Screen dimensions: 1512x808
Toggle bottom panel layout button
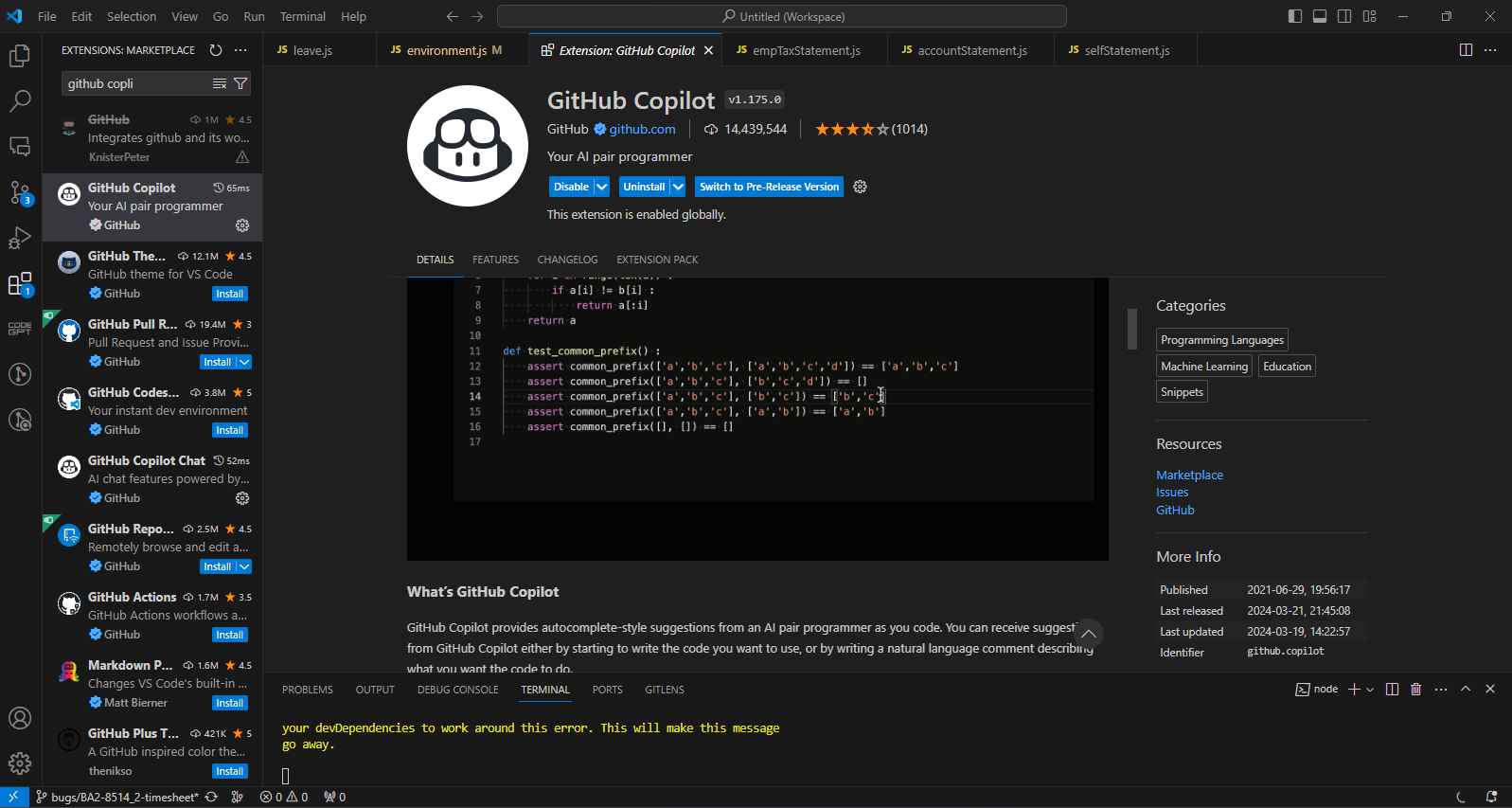point(1320,16)
